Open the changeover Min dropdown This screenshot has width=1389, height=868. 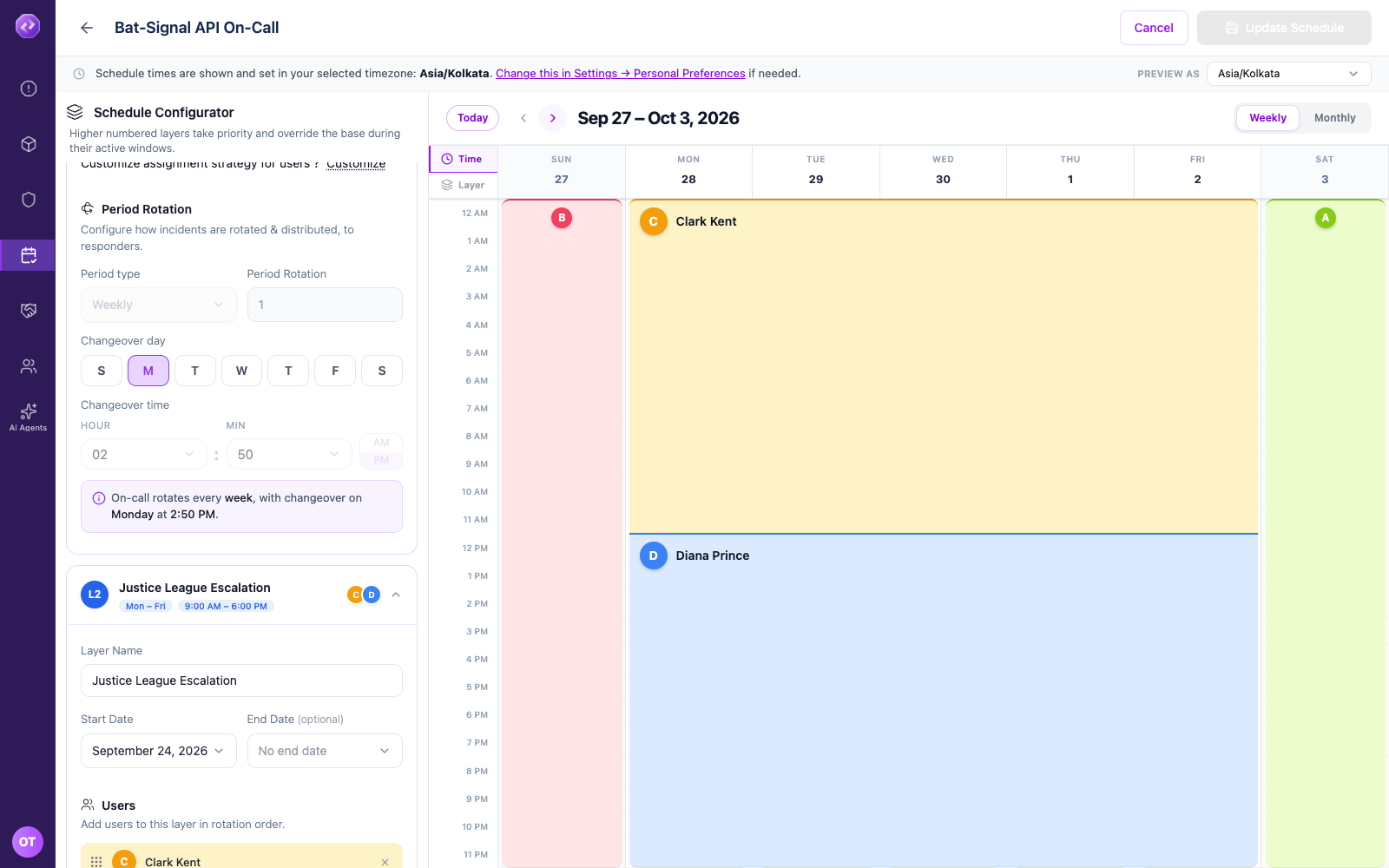(289, 454)
